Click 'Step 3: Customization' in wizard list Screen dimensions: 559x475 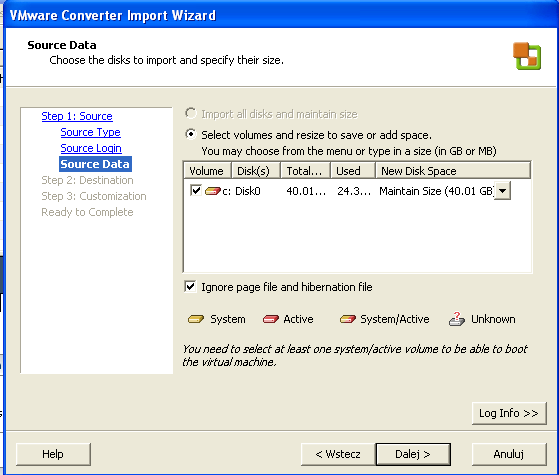pyautogui.click(x=94, y=196)
